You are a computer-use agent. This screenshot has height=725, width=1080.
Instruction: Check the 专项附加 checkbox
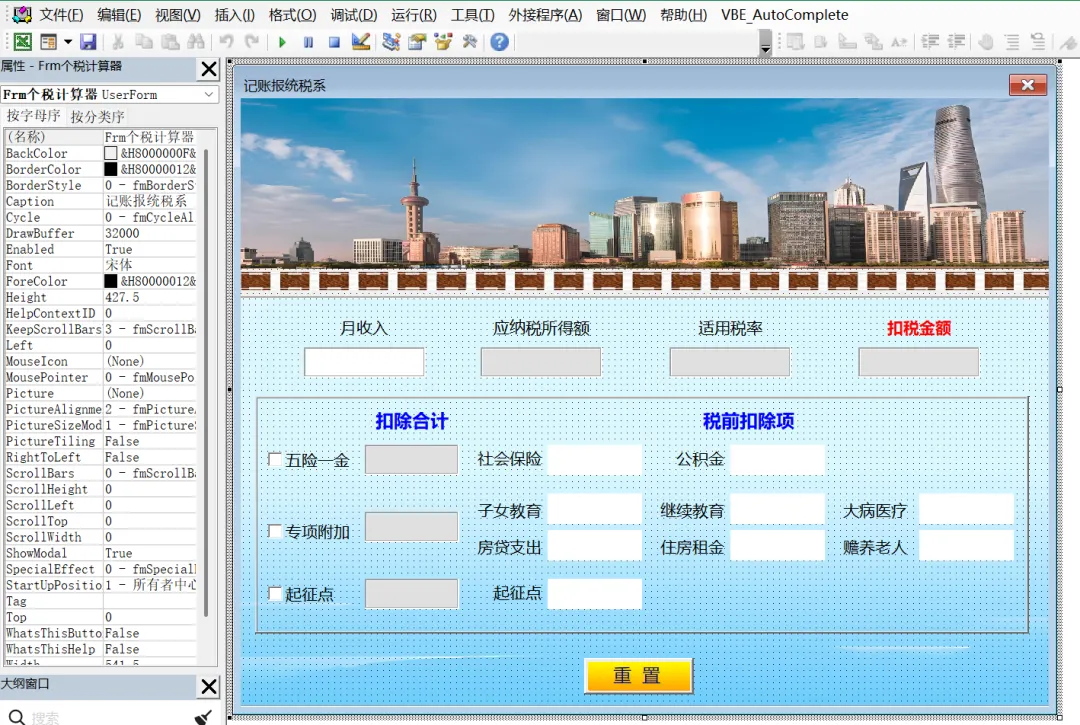click(x=275, y=531)
